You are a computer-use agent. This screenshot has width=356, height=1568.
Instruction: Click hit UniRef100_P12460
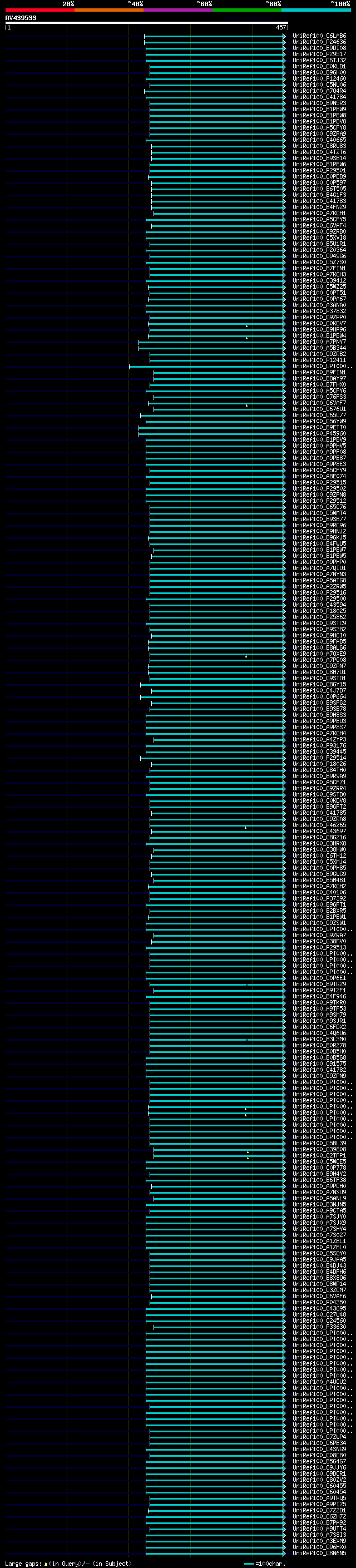point(319,78)
